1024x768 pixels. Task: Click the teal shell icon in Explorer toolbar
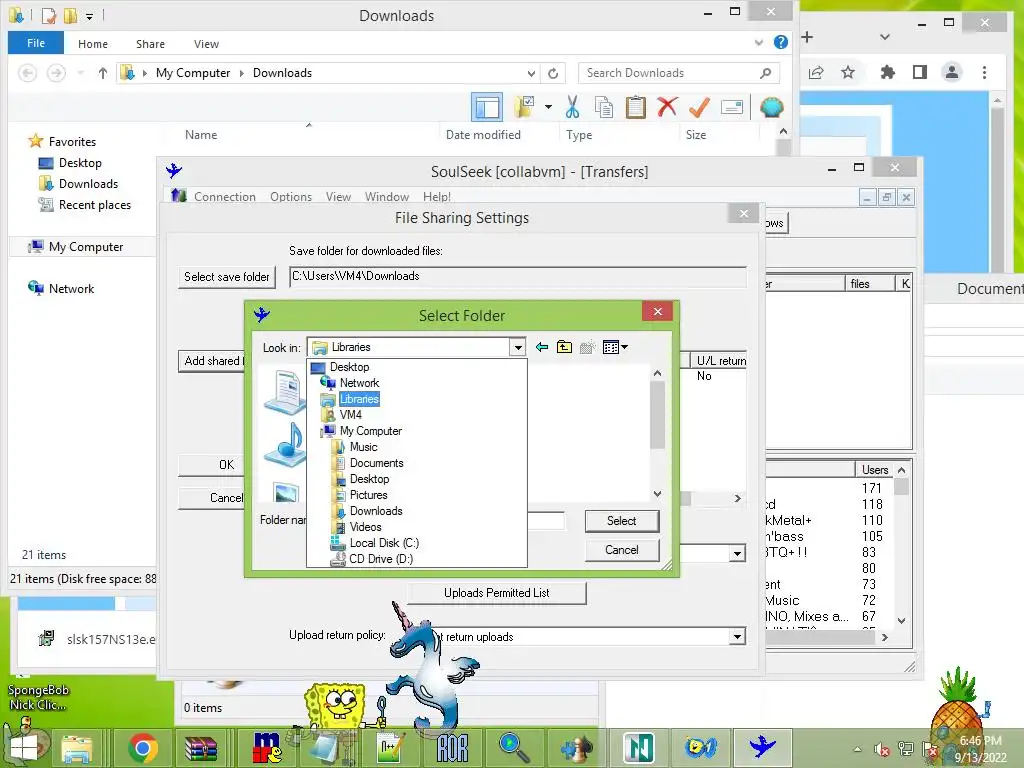(x=771, y=107)
